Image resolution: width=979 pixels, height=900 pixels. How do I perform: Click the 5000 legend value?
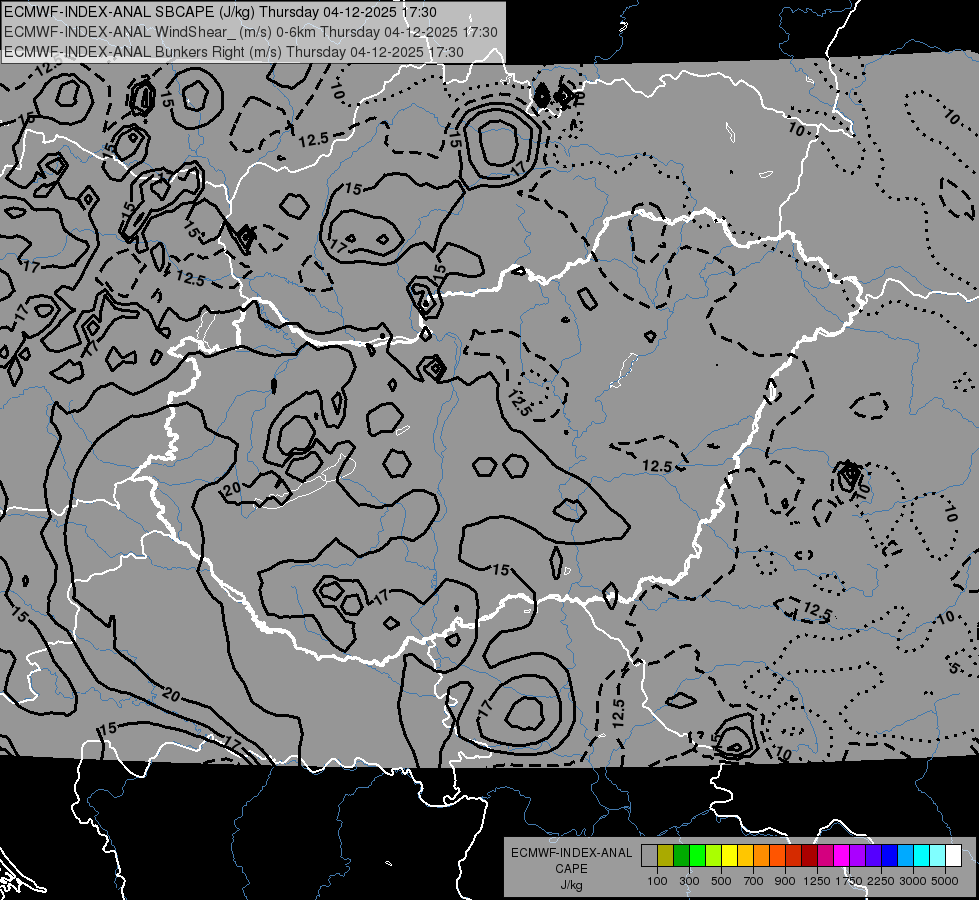945,881
